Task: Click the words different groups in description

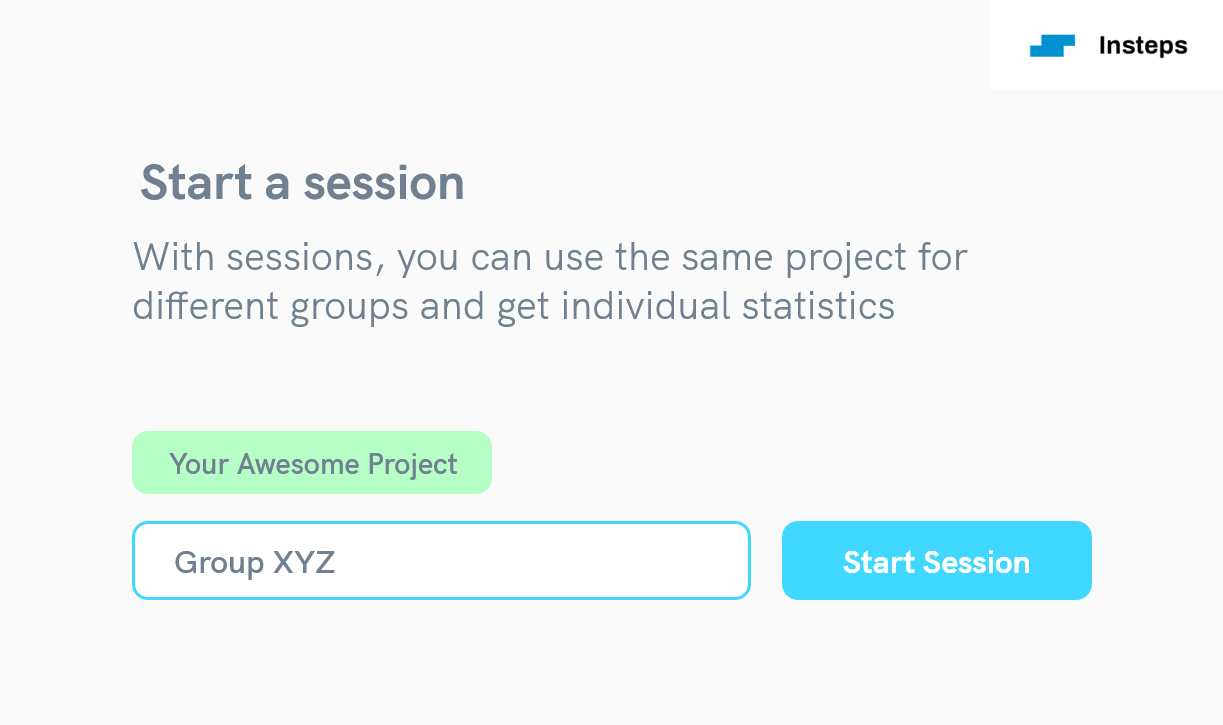Action: pos(270,306)
